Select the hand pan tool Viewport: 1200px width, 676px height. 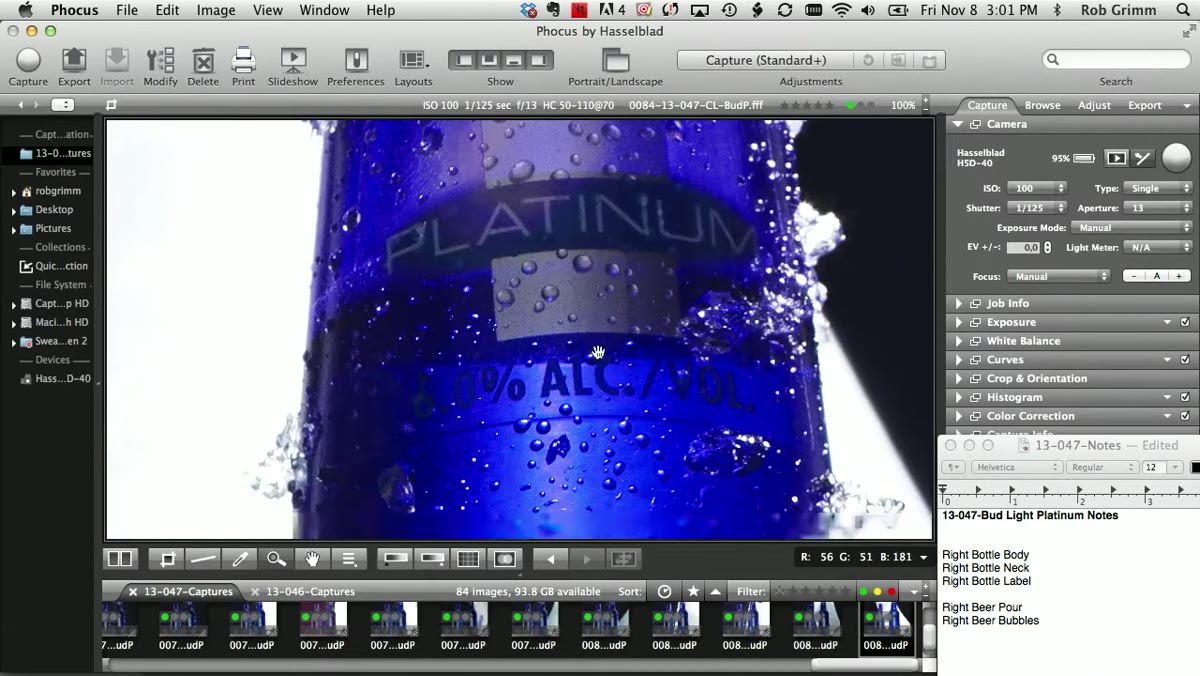(x=312, y=559)
